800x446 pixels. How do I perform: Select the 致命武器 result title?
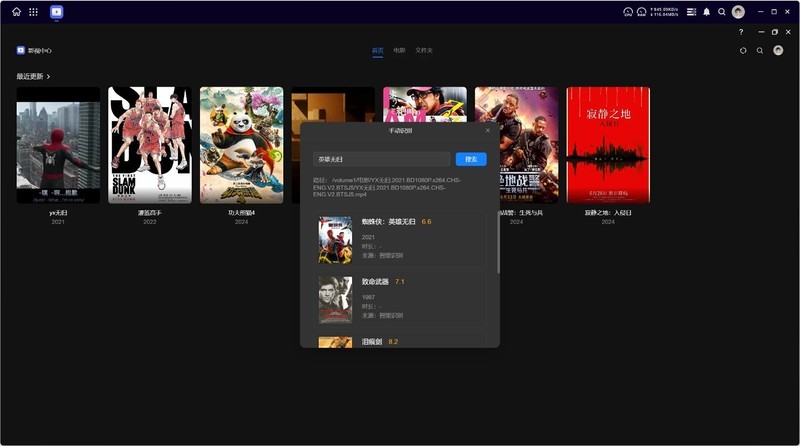click(x=375, y=282)
